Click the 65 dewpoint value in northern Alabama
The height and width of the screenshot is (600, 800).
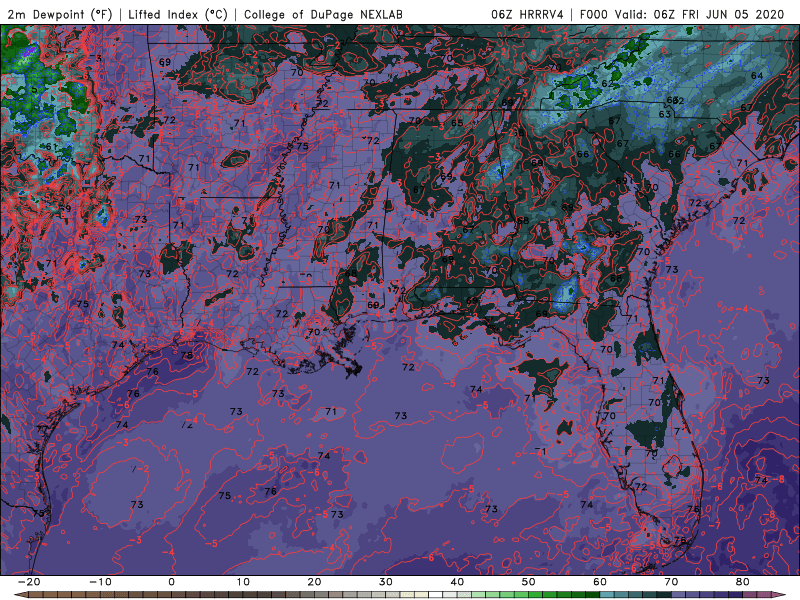pos(457,123)
